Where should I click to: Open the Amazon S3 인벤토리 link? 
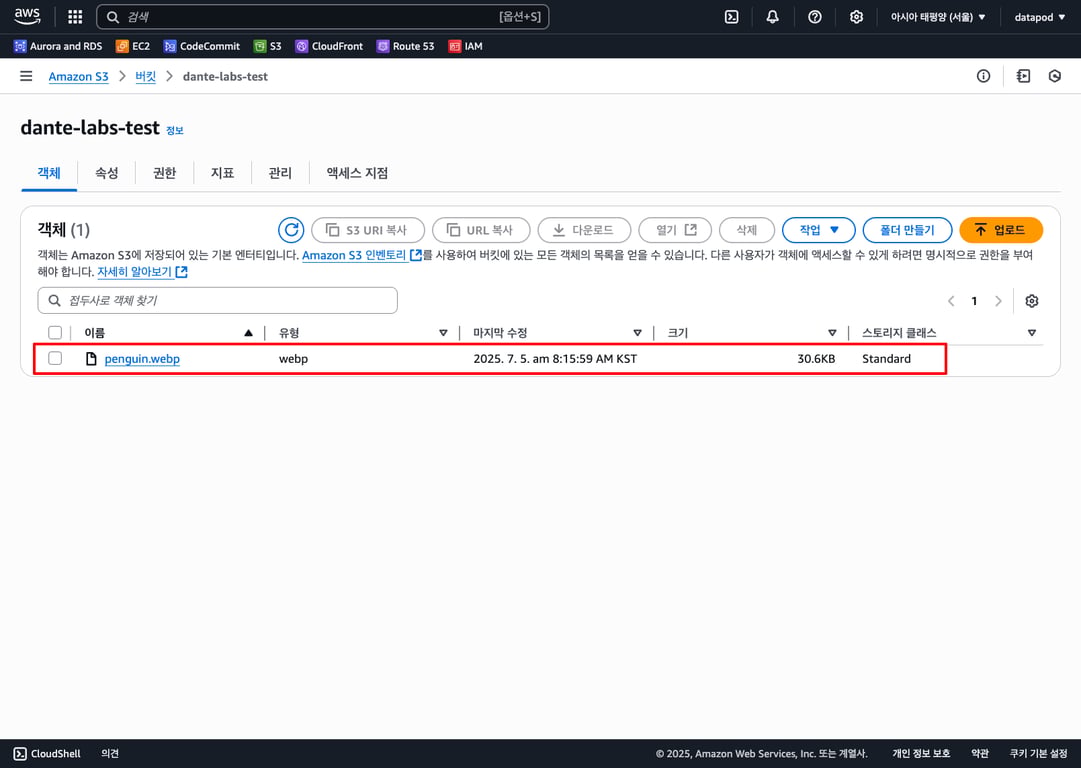click(x=361, y=255)
